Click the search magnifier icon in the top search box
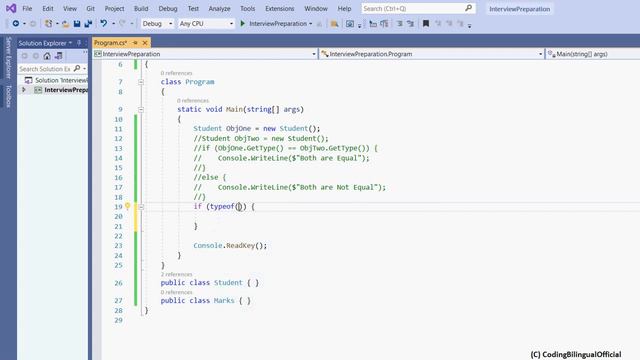Viewport: 640px width, 360px height. click(469, 8)
